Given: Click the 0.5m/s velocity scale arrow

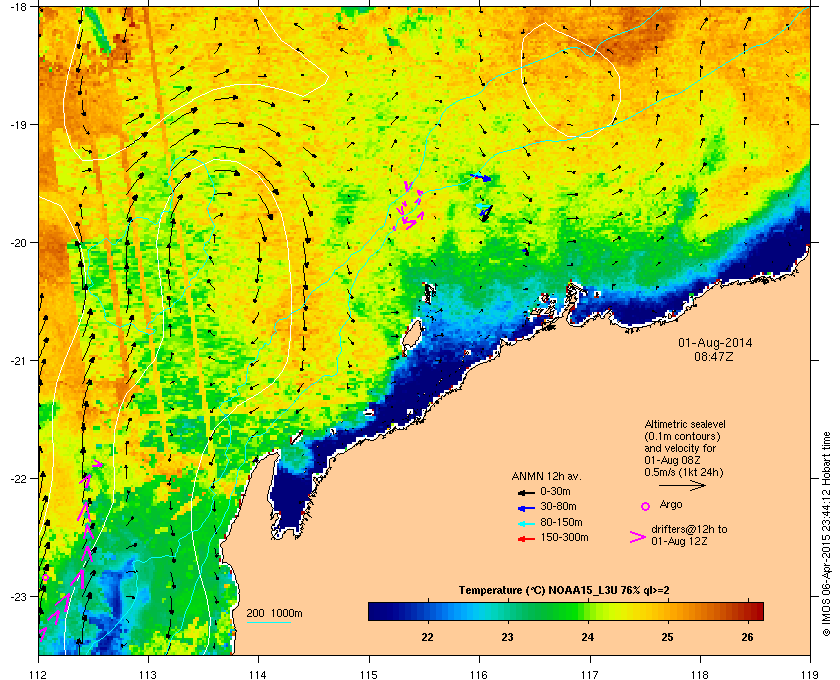Looking at the screenshot, I should coord(682,485).
